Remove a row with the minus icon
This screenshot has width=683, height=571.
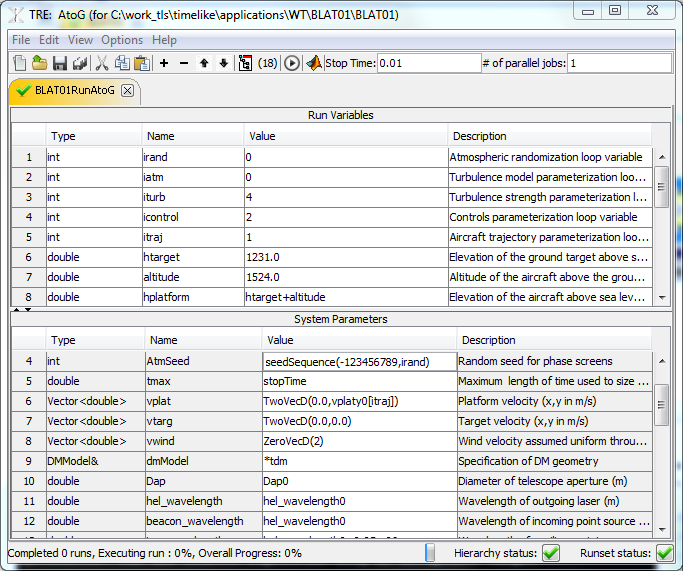click(x=184, y=63)
